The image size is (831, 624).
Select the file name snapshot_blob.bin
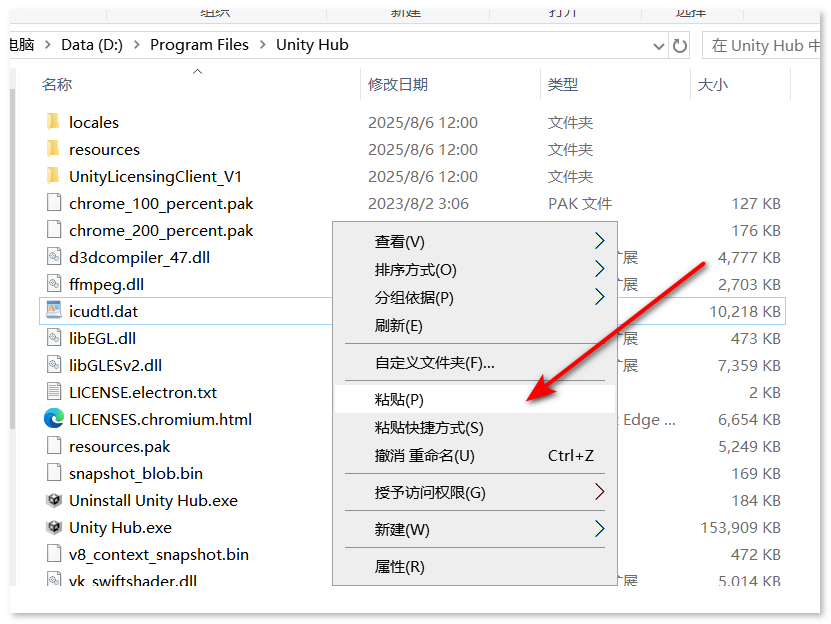point(136,473)
